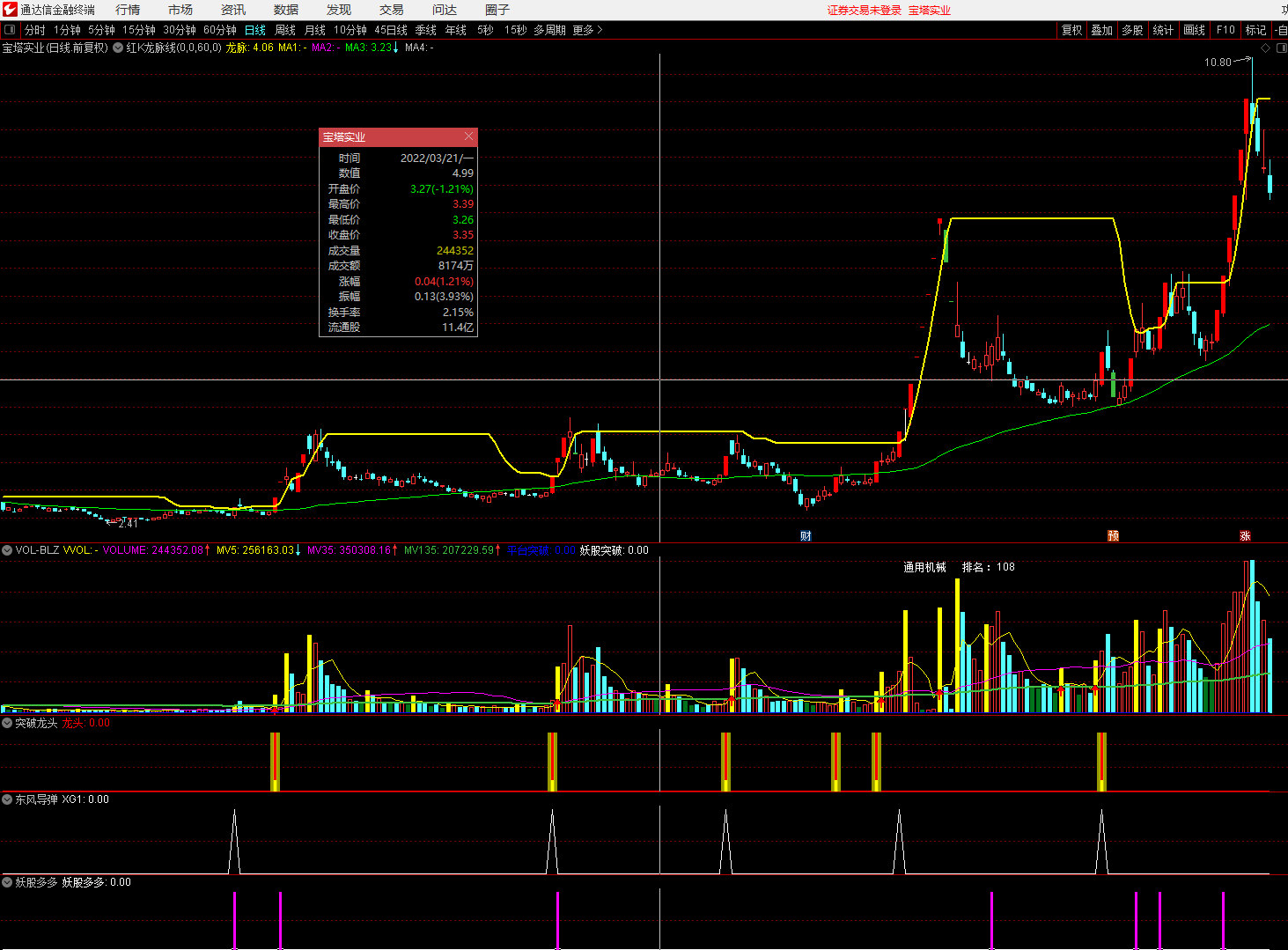Switch to the 周线 weekly period
Viewport: 1288px width, 950px height.
(285, 30)
